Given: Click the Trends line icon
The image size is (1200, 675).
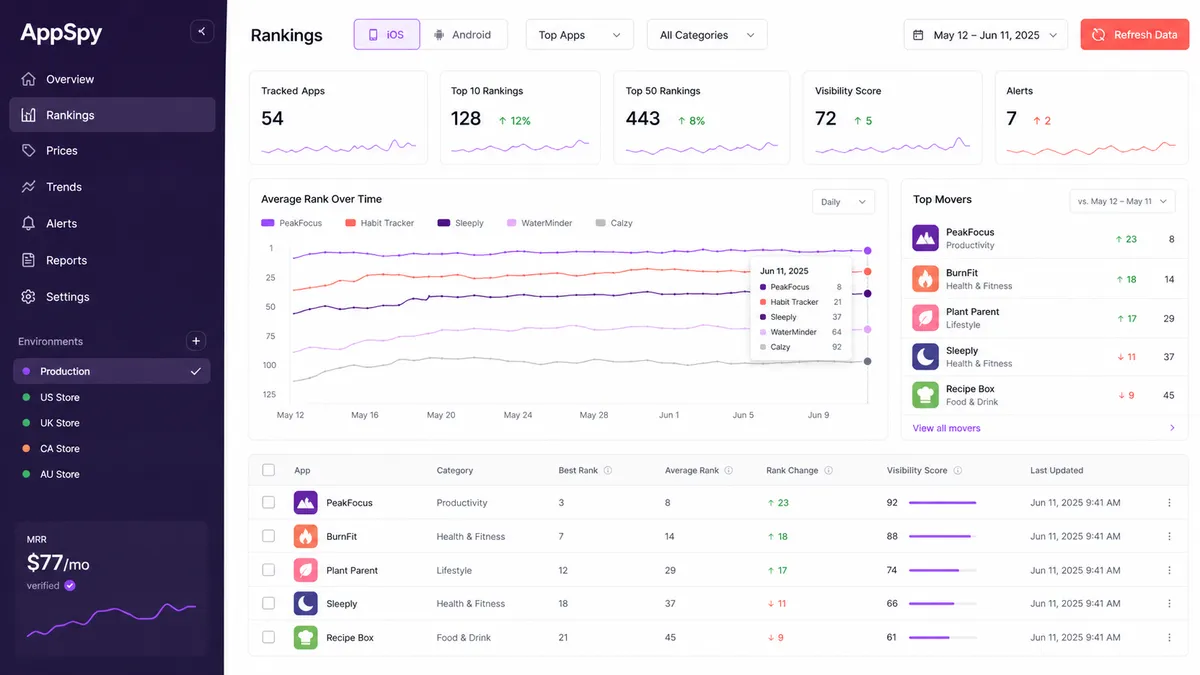Looking at the screenshot, I should coord(28,187).
